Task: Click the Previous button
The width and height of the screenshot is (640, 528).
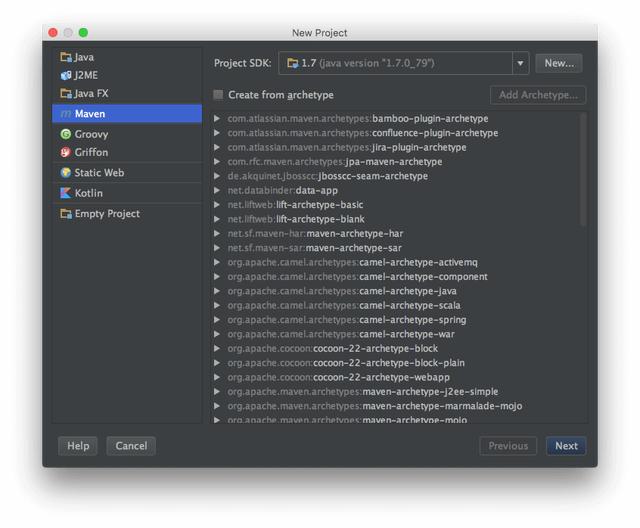Action: tap(508, 446)
